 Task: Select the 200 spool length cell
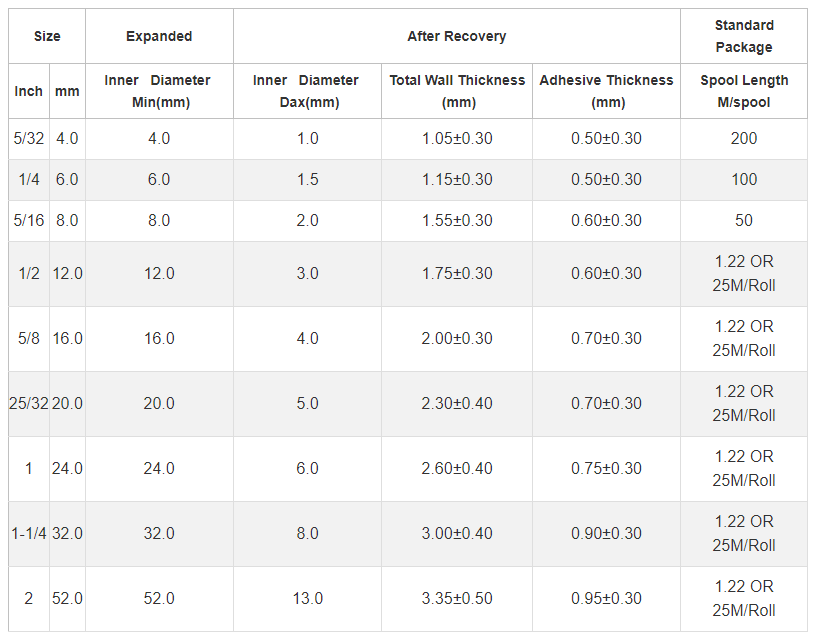(x=744, y=139)
